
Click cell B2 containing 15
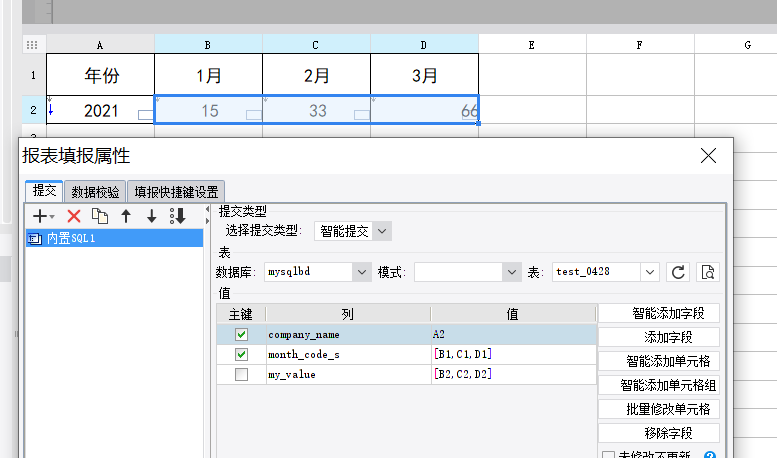(208, 110)
